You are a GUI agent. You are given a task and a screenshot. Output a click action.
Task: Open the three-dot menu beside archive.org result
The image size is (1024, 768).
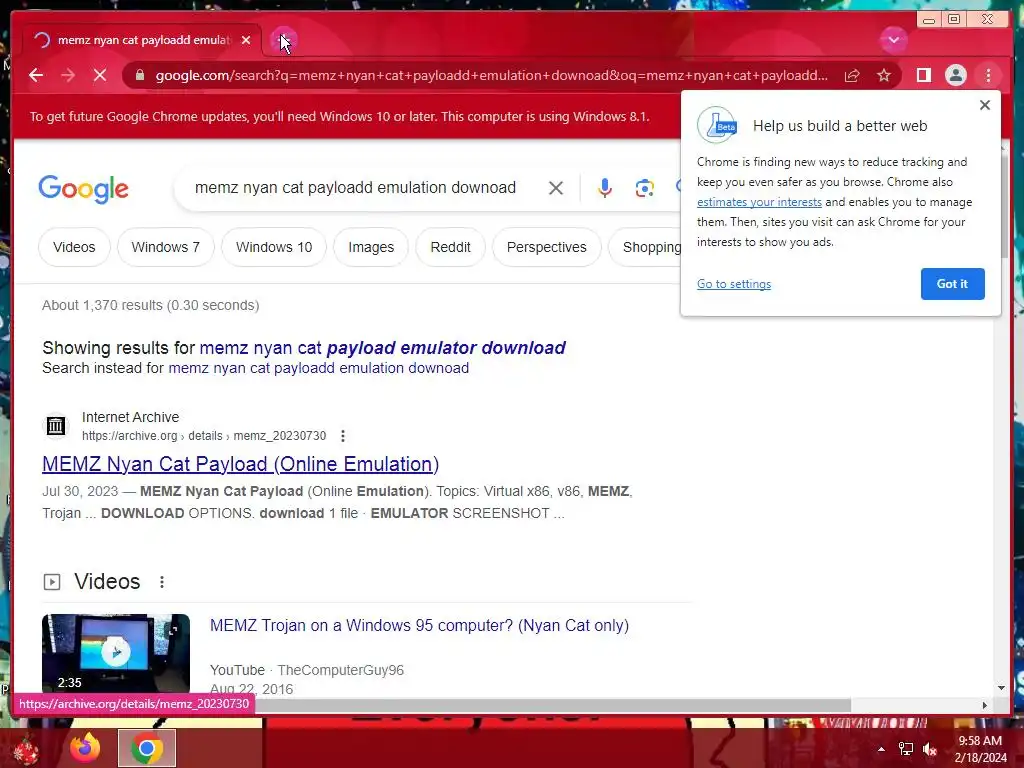(x=343, y=436)
